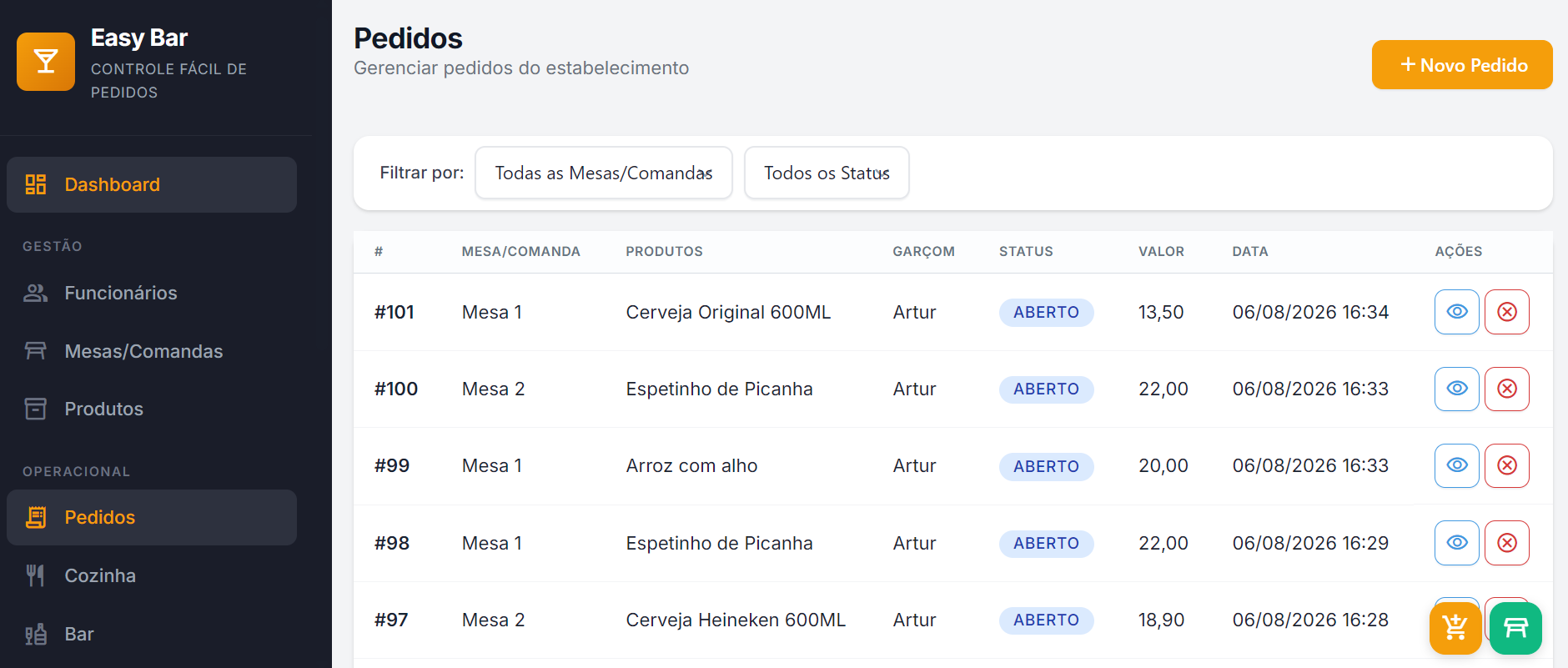This screenshot has width=1568, height=668.
Task: Select the ABERTO status badge of order #97
Action: [1047, 620]
